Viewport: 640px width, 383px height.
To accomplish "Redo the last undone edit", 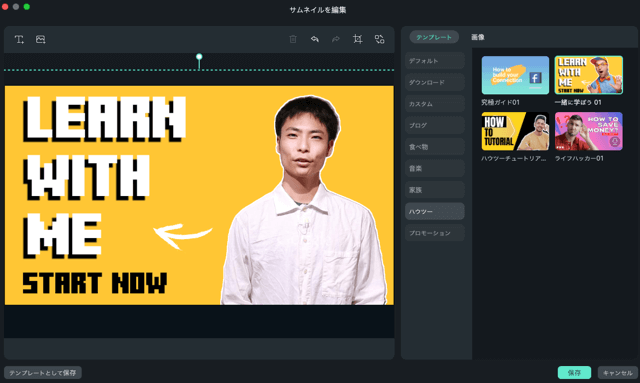I will click(336, 39).
